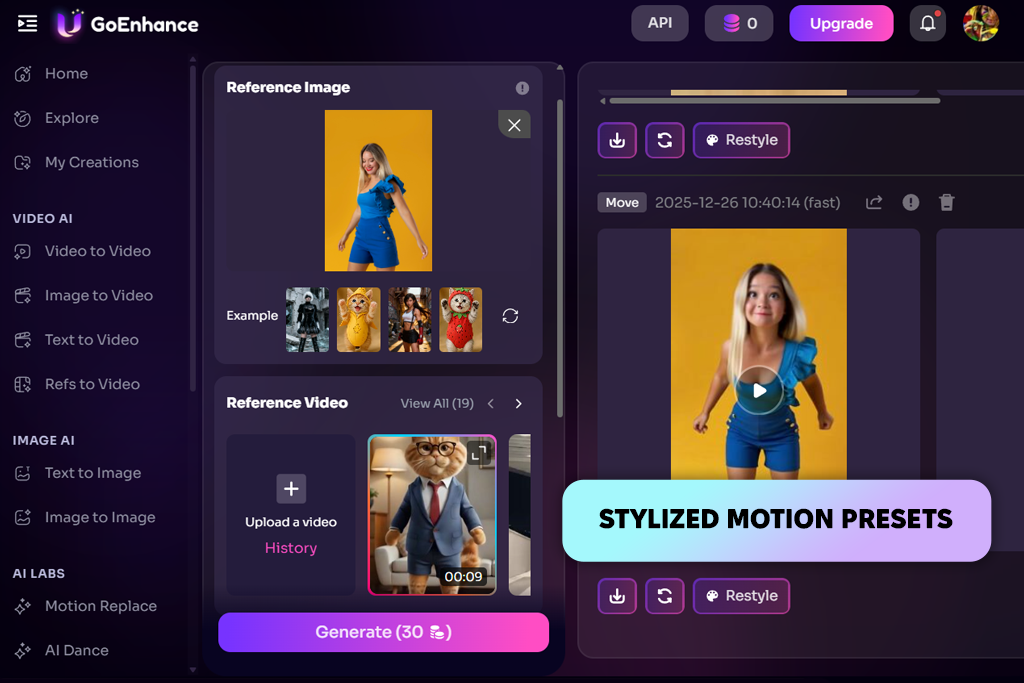Screen dimensions: 1024x683
Task: Click the Generate (30) button
Action: tap(383, 632)
